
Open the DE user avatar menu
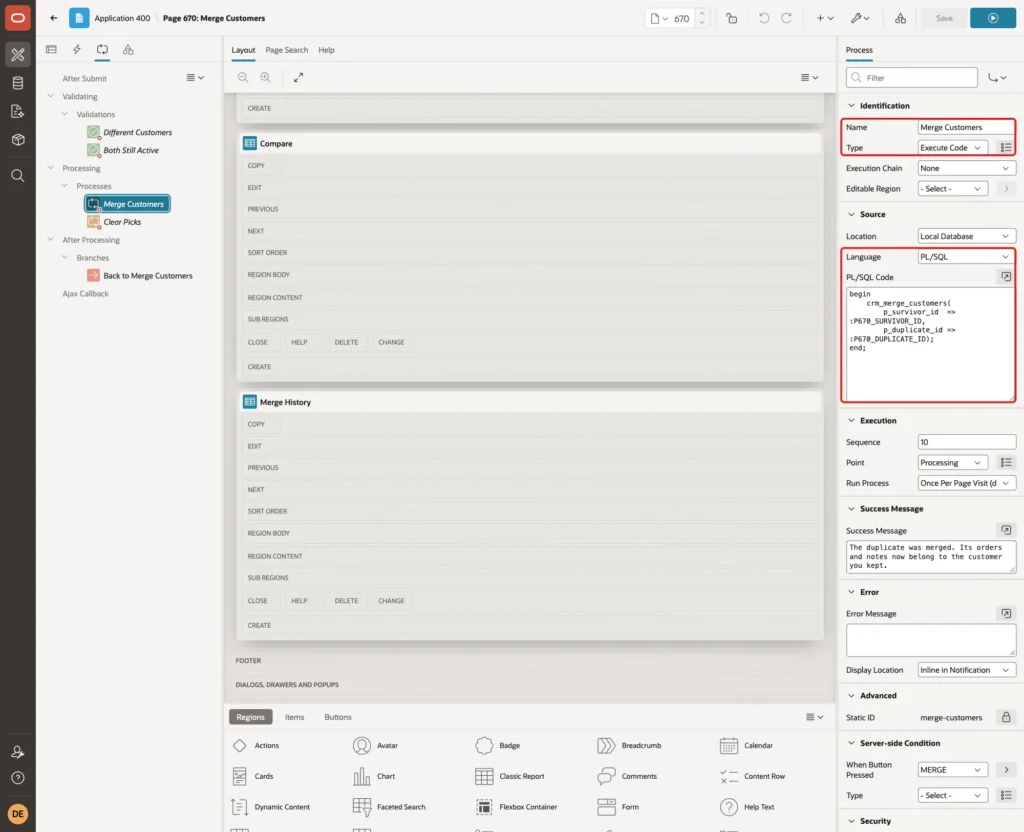[x=18, y=814]
